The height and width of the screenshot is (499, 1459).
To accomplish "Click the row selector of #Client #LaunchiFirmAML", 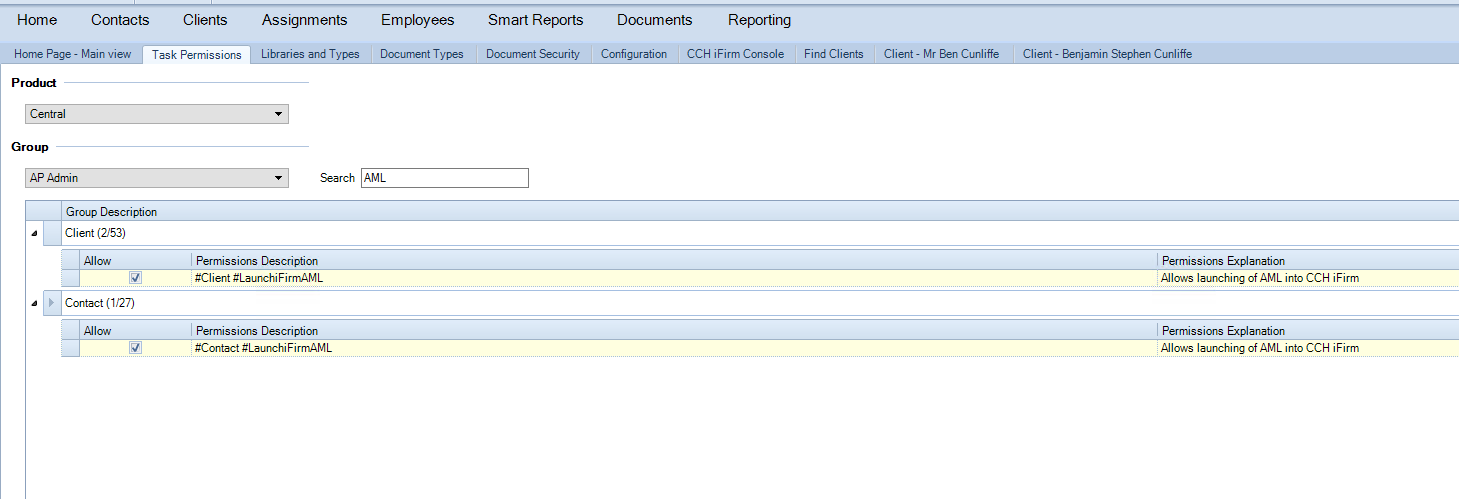I will point(70,278).
